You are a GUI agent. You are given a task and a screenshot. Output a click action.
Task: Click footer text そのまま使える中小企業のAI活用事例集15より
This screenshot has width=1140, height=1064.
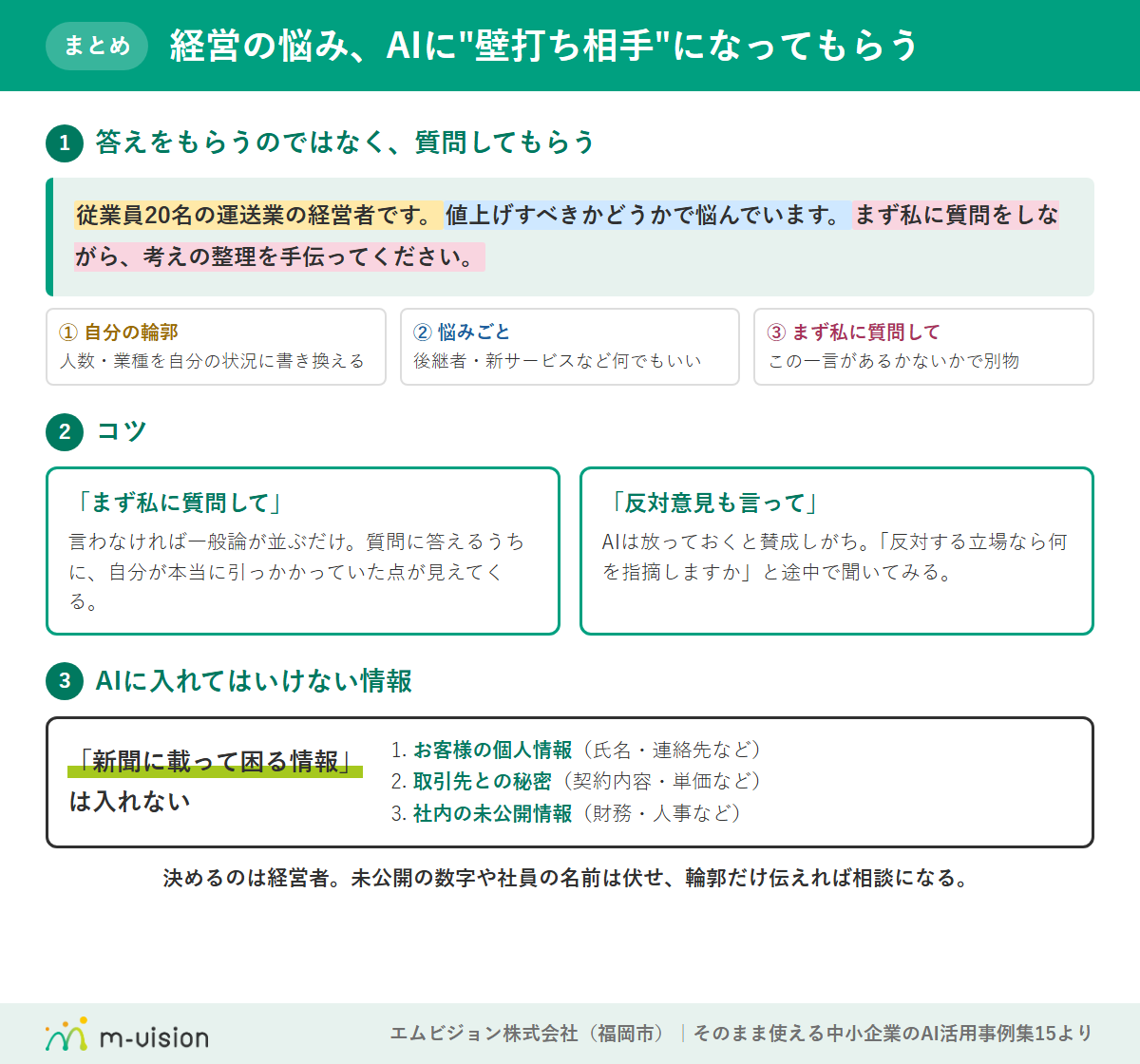point(893,1034)
